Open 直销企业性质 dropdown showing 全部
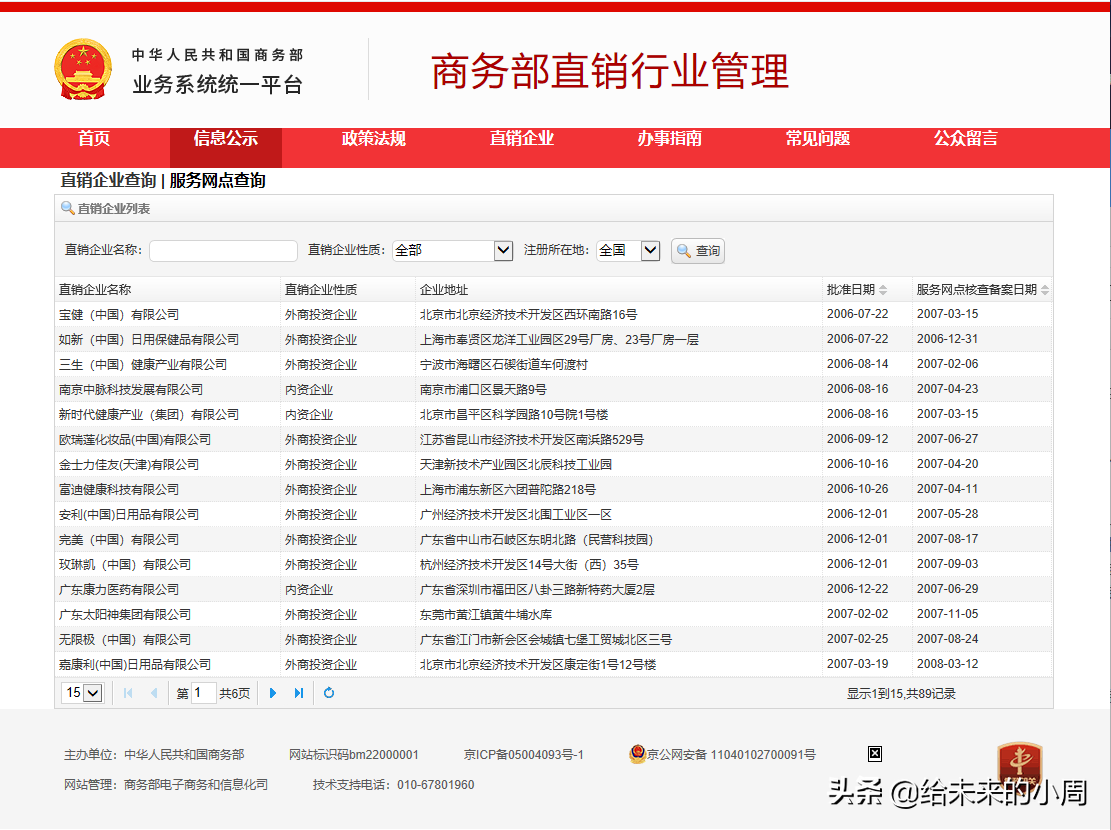This screenshot has height=830, width=1111. pyautogui.click(x=453, y=250)
